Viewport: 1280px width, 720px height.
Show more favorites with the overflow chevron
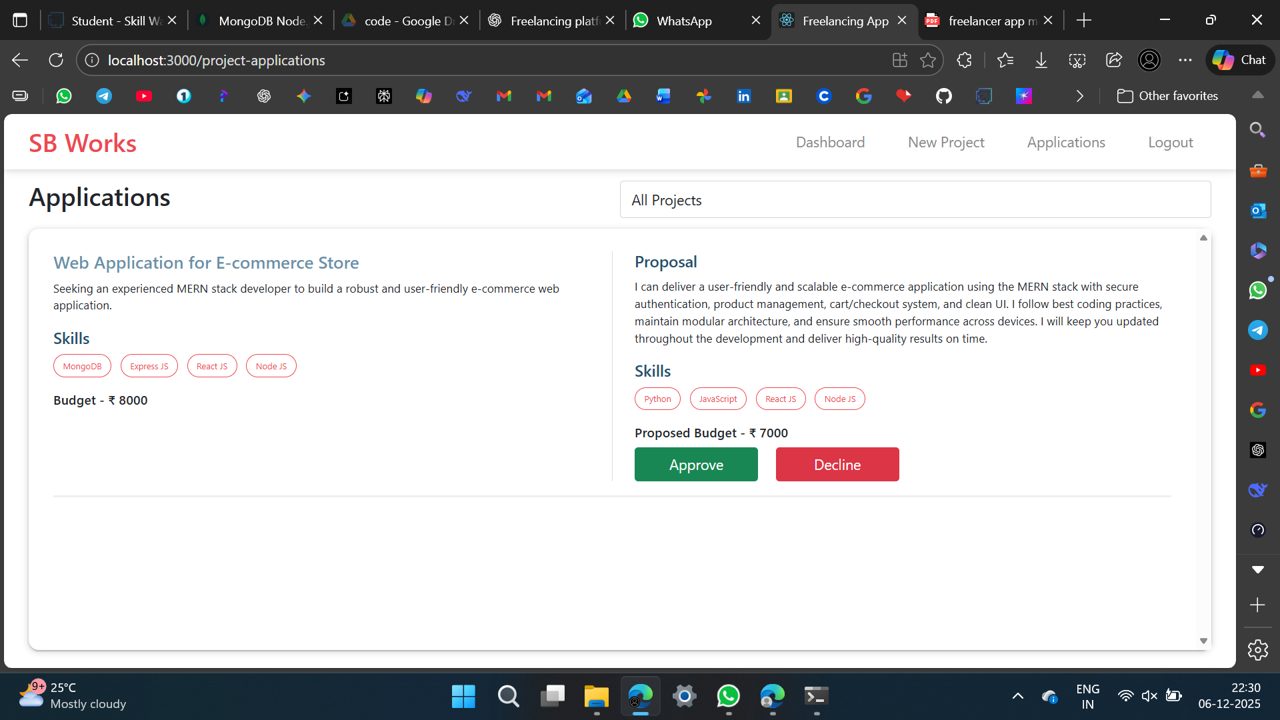(x=1079, y=96)
